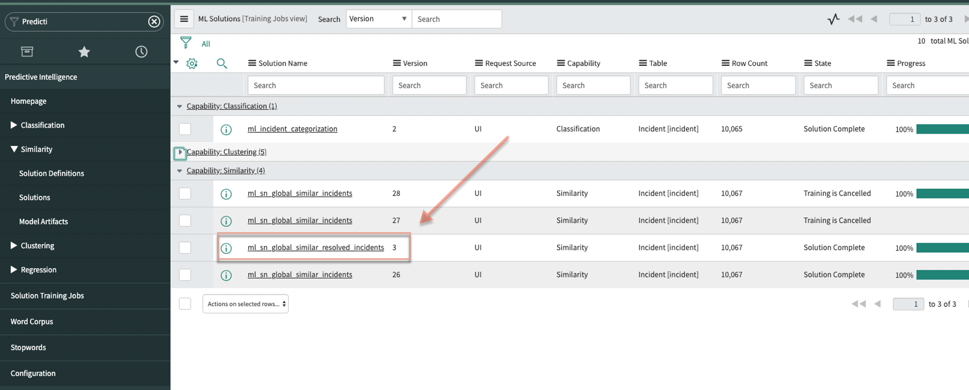Open Solution Definitions under Similarity

[52, 174]
